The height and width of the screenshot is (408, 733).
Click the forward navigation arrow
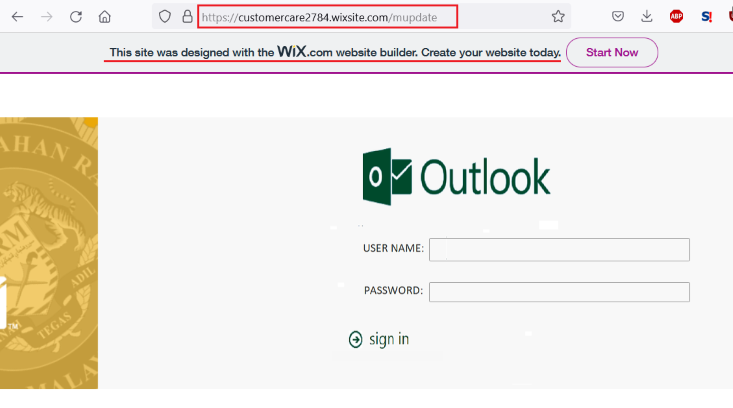[x=46, y=17]
